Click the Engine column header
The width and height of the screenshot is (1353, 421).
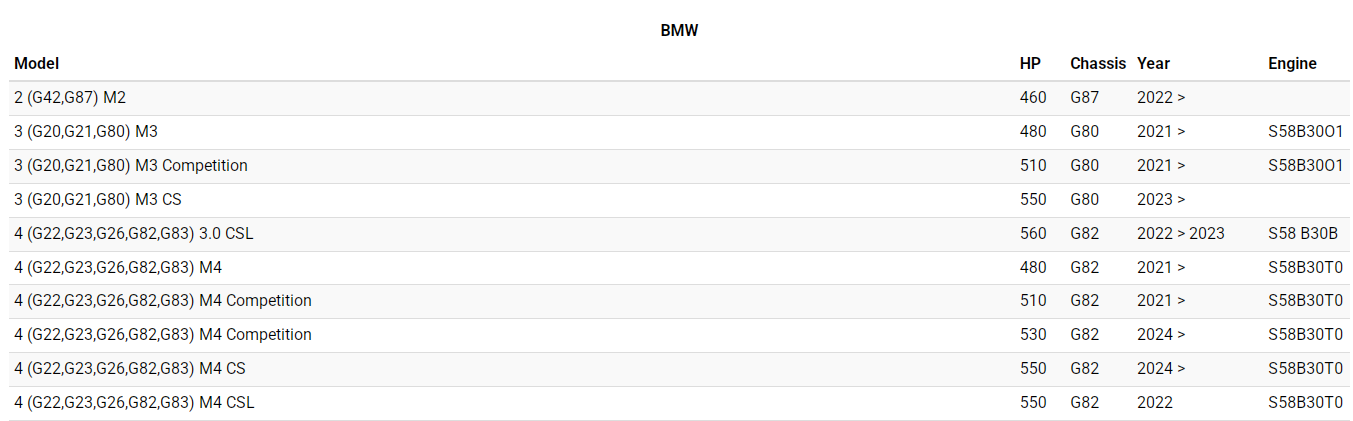(1292, 63)
